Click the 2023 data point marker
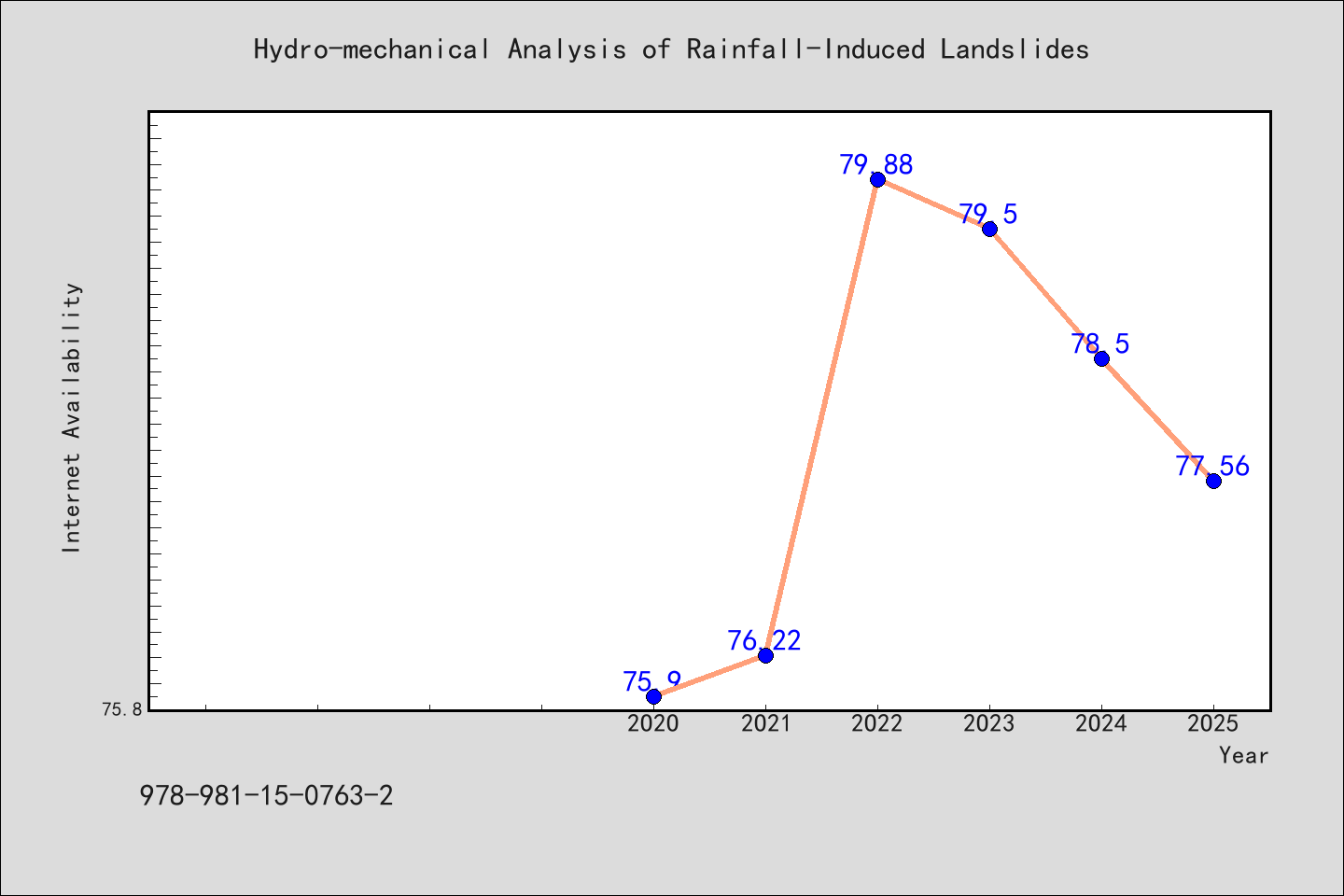The width and height of the screenshot is (1344, 896). pos(989,229)
